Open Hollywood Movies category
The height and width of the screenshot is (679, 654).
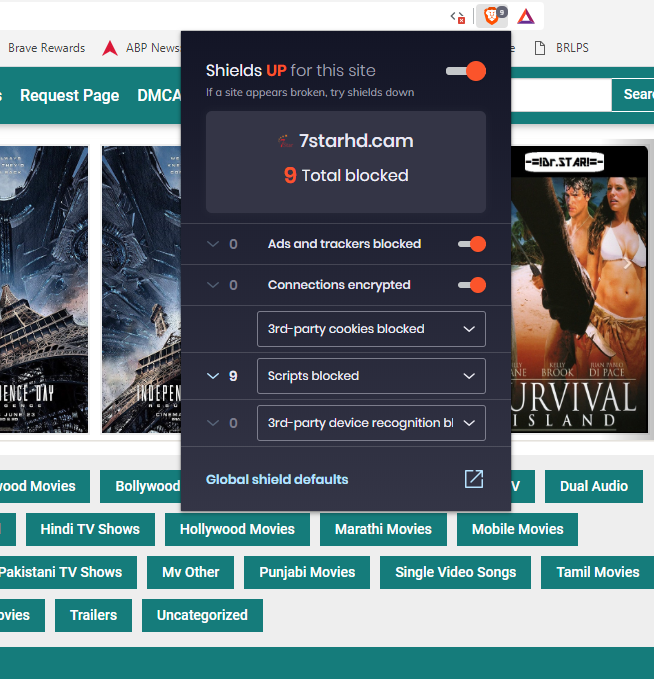[x=237, y=529]
